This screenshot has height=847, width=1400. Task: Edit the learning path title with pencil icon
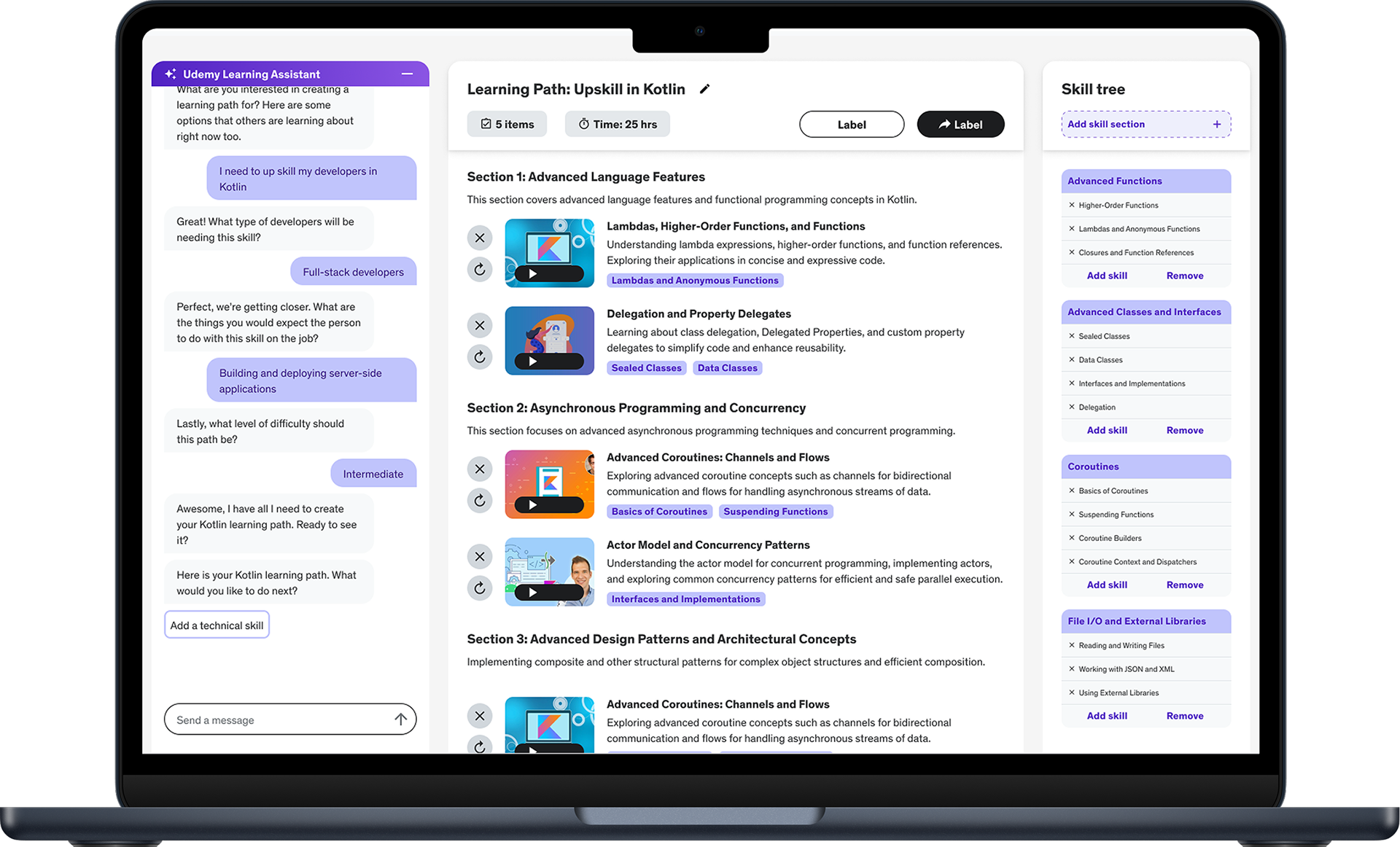704,89
